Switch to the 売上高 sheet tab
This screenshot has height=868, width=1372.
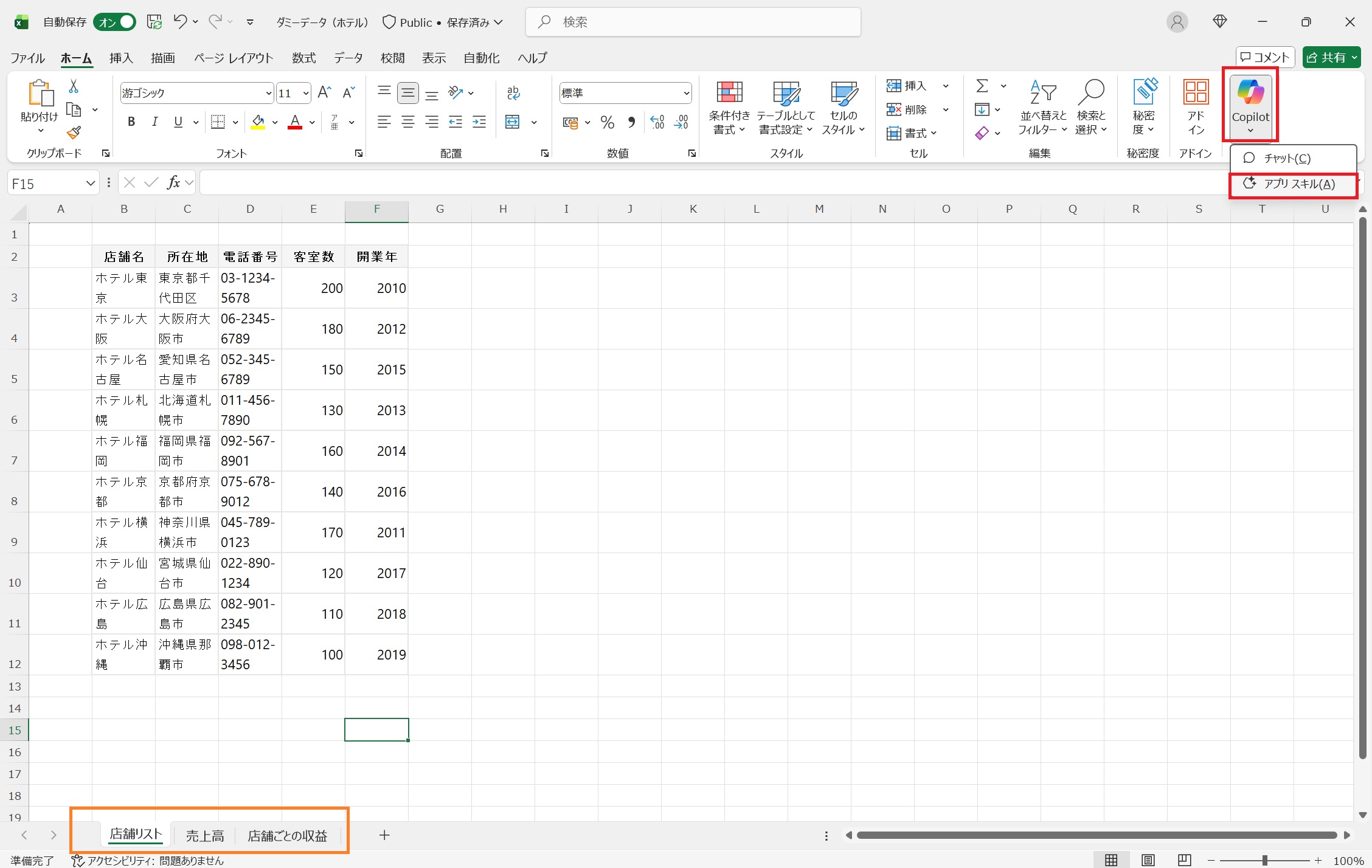204,836
